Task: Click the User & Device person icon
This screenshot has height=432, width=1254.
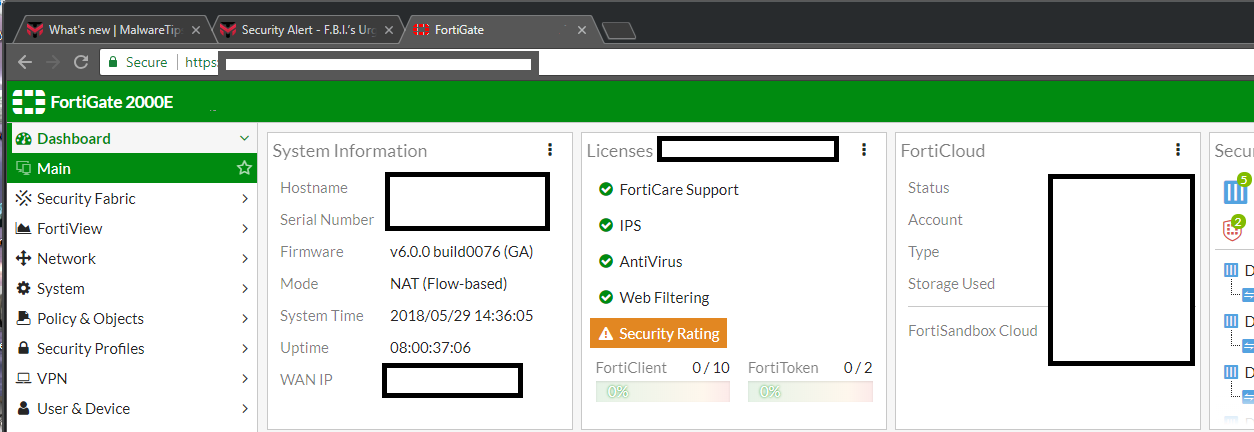Action: click(24, 409)
